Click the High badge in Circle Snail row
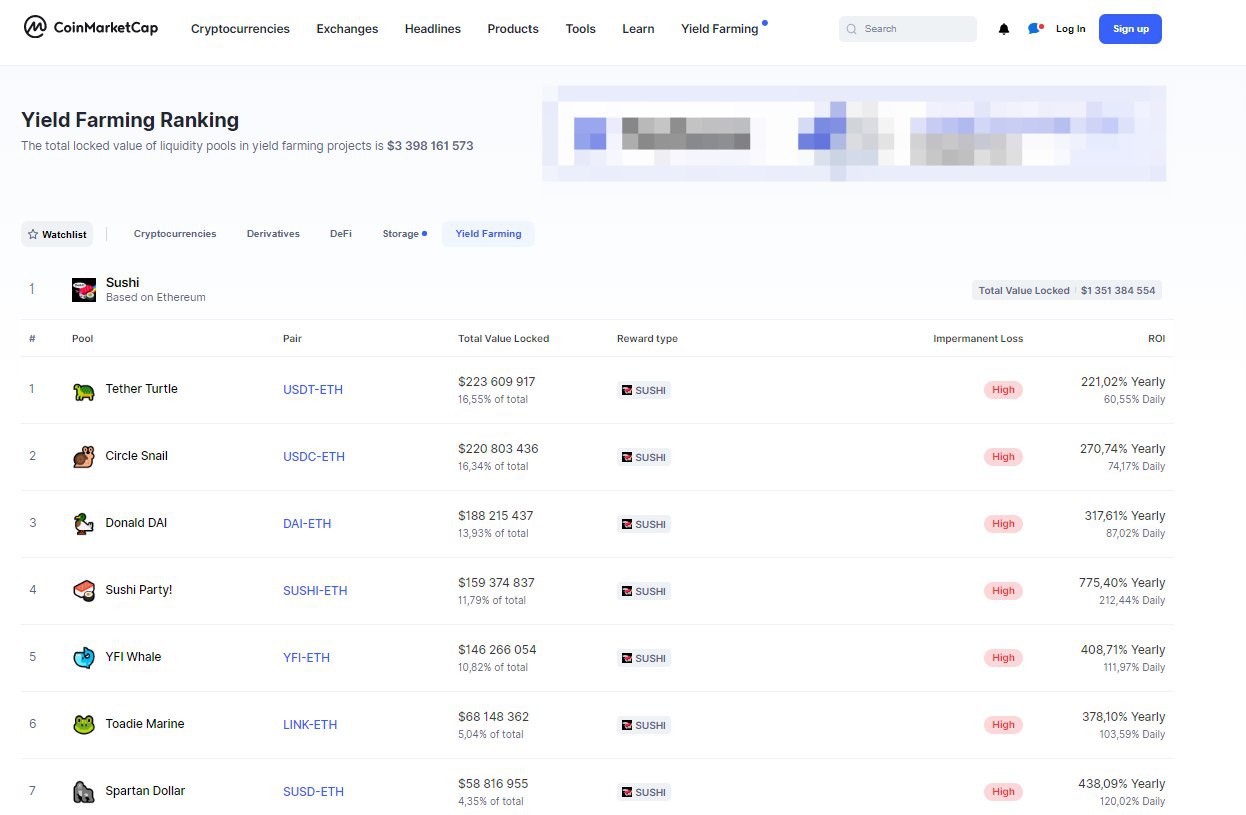The image size is (1246, 815). 1003,457
